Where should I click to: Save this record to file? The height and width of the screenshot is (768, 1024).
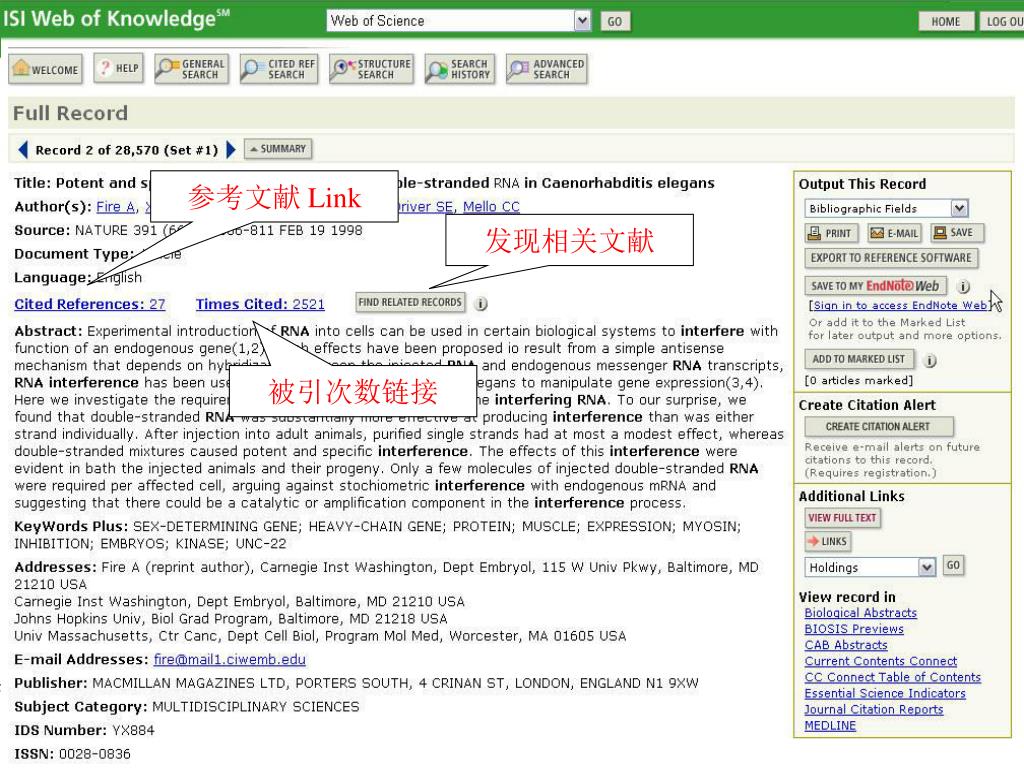(957, 232)
